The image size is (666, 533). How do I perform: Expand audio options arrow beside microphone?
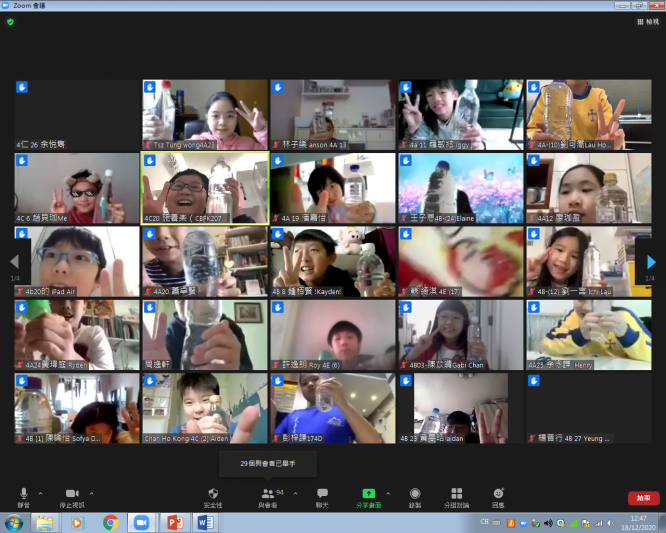[x=41, y=493]
